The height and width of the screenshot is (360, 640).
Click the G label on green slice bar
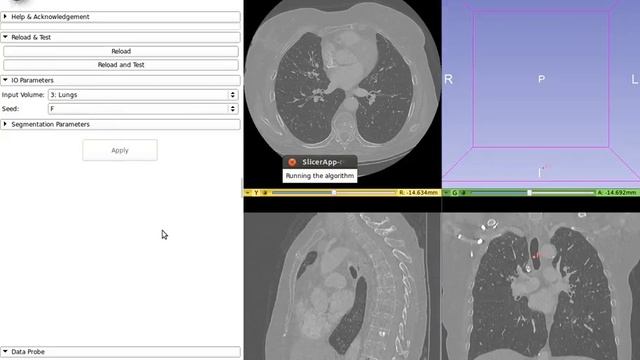point(454,192)
